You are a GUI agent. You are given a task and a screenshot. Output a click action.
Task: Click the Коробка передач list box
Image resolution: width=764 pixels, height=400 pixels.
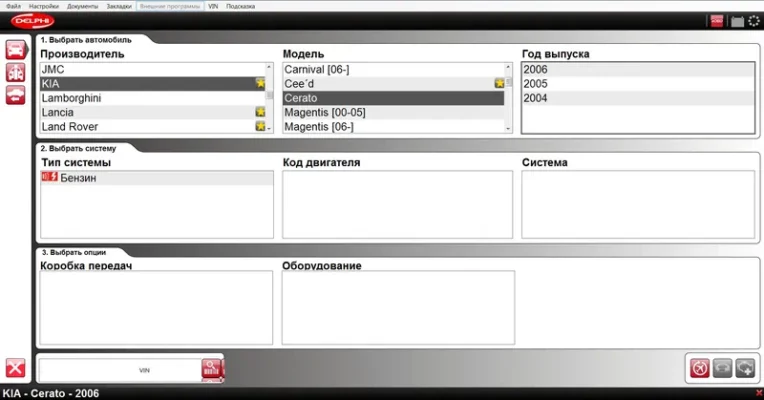click(x=156, y=307)
